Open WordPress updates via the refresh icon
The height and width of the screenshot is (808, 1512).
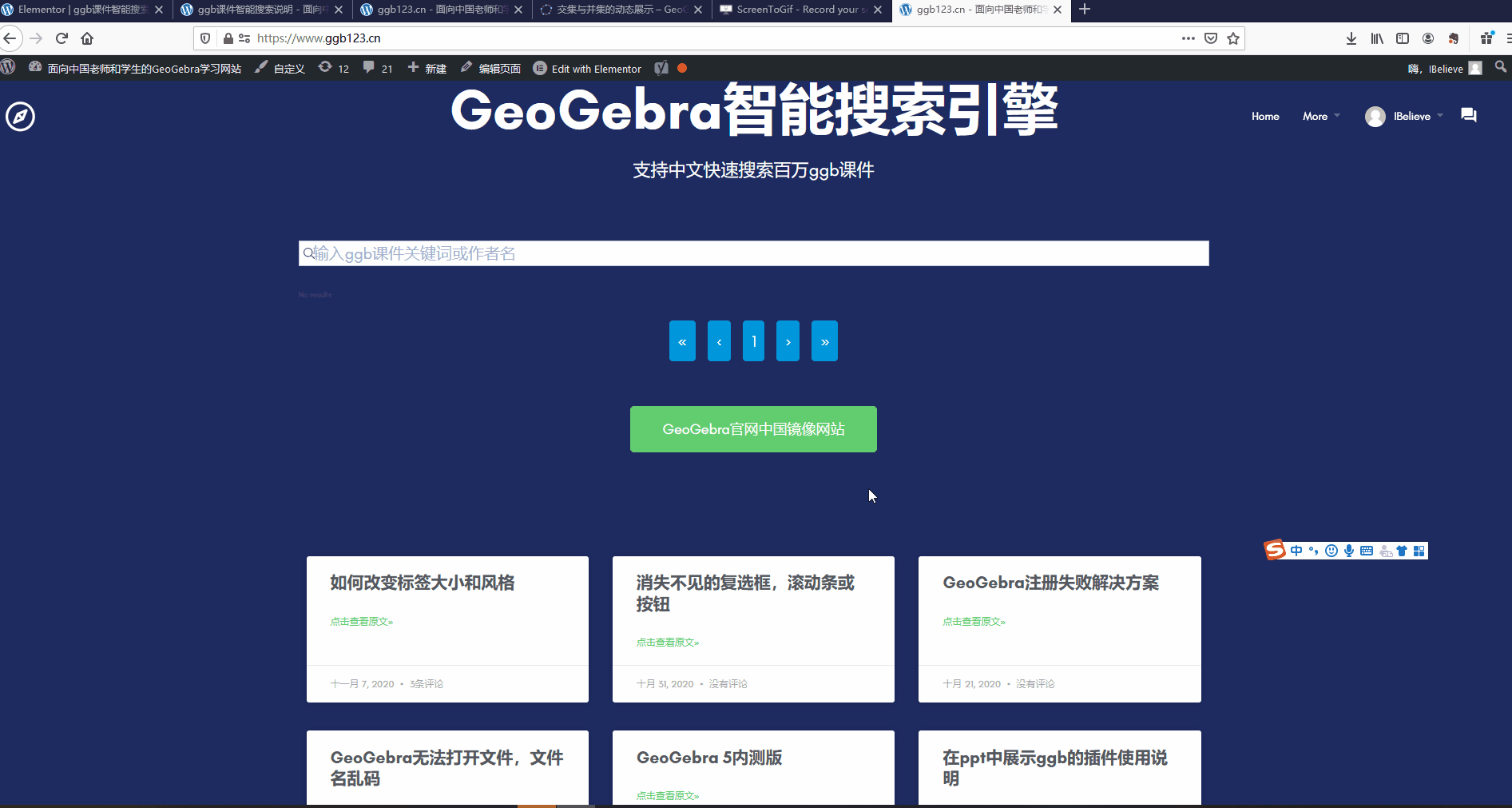tap(325, 68)
